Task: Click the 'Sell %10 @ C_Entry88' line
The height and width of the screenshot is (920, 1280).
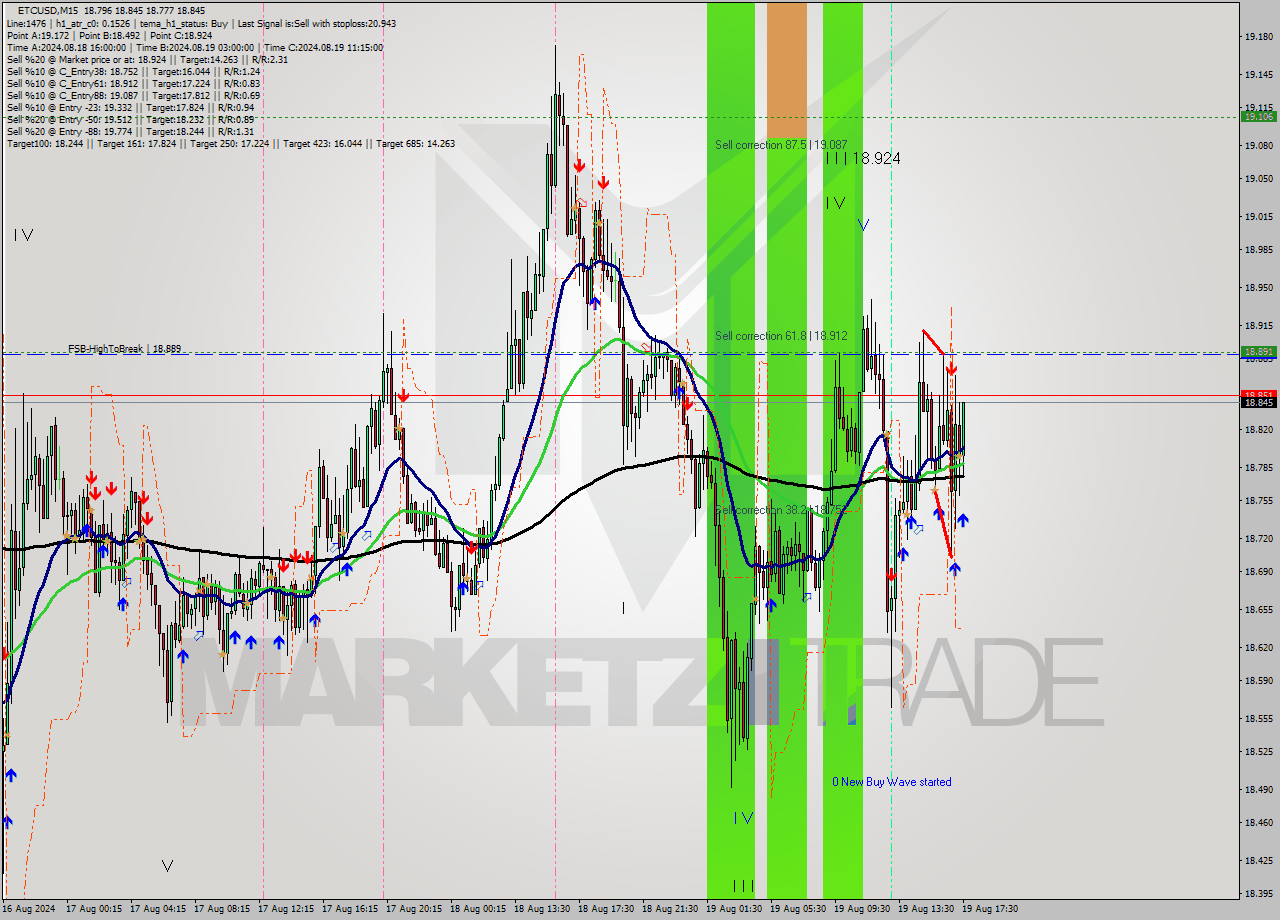Action: pyautogui.click(x=133, y=95)
